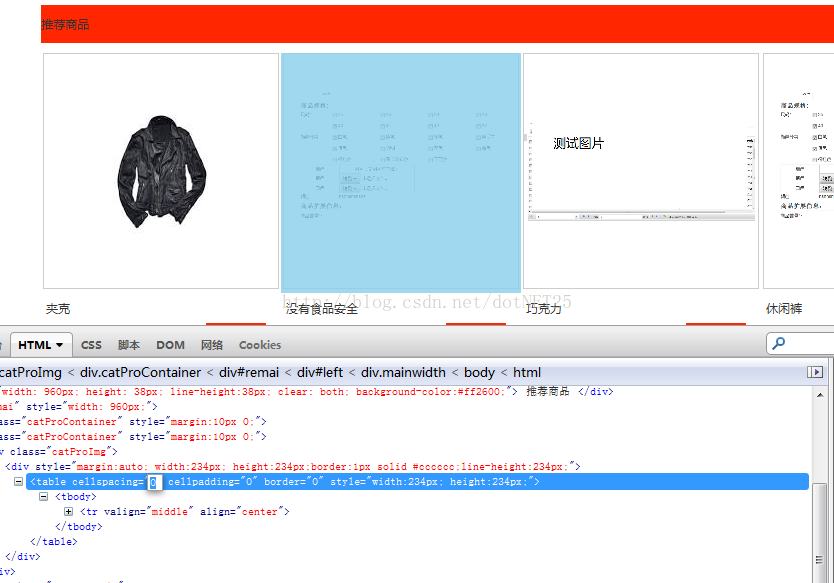Image resolution: width=834 pixels, height=583 pixels.
Task: Click the 测试图片 product image
Action: click(x=641, y=171)
